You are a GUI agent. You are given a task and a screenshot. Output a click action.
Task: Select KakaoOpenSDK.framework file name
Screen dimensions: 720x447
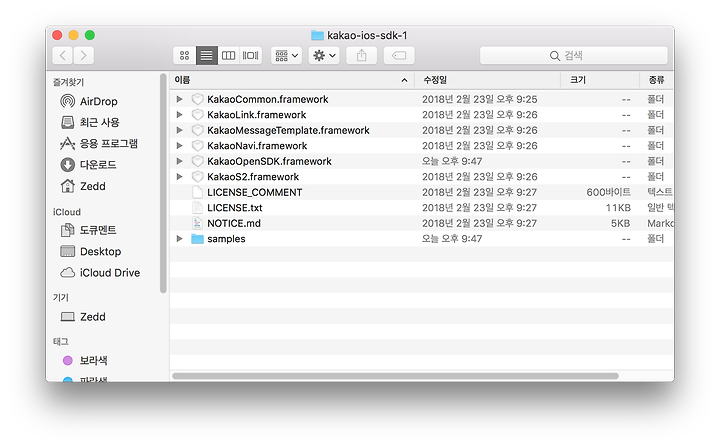pyautogui.click(x=270, y=161)
